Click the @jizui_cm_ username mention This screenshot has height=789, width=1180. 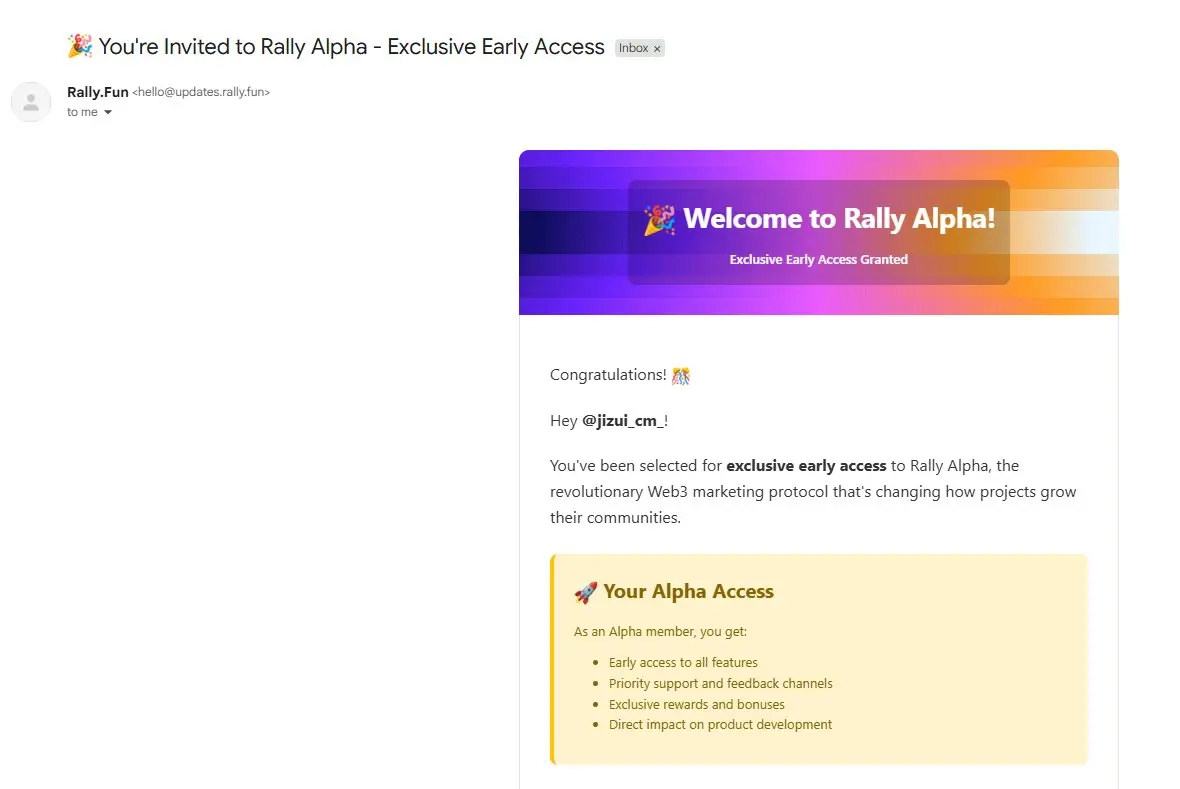(622, 420)
